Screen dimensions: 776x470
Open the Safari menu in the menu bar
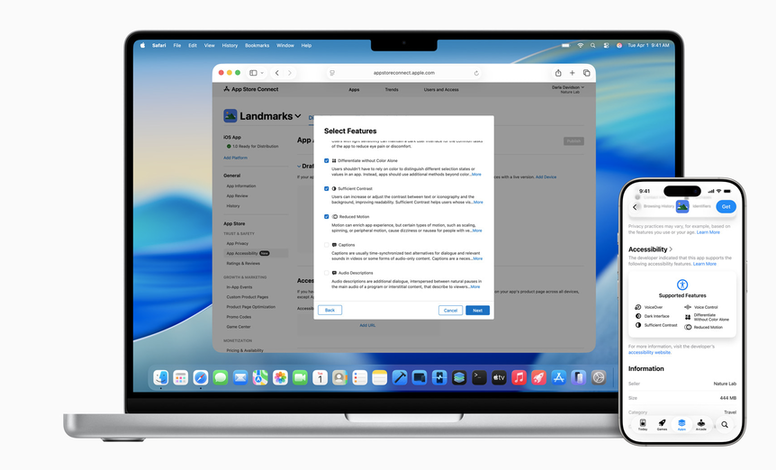[x=159, y=45]
